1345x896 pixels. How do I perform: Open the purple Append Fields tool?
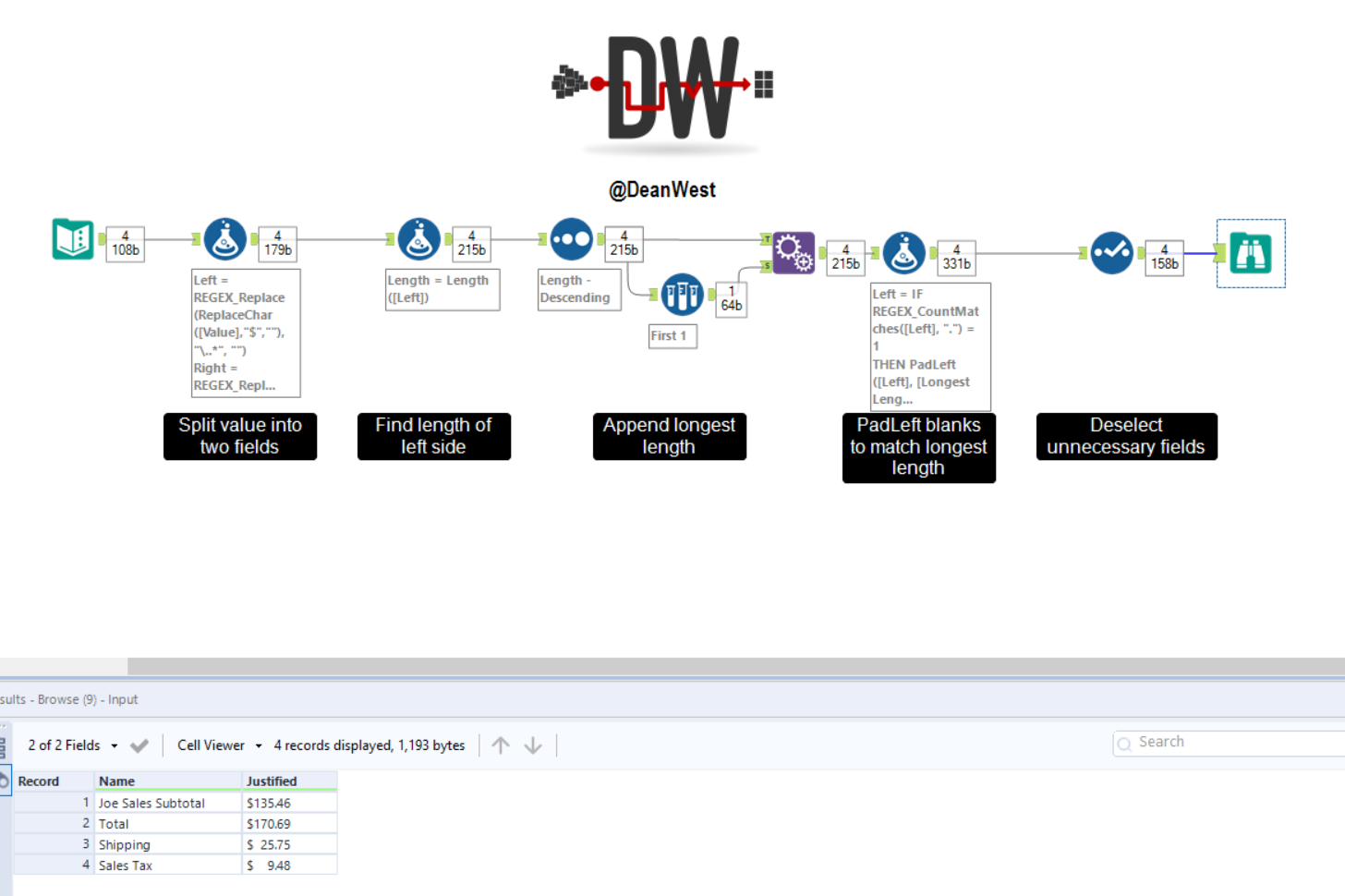(794, 250)
